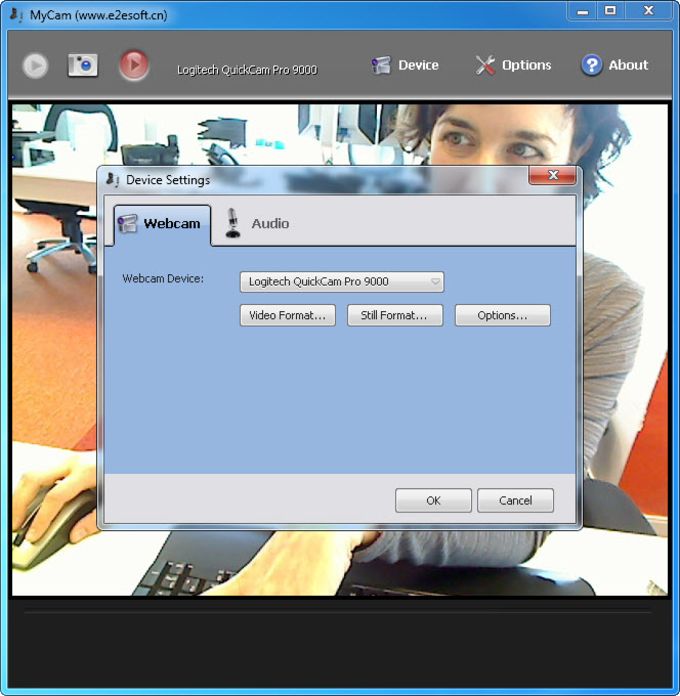Click the Device Settings dialog title icon

pyautogui.click(x=112, y=180)
